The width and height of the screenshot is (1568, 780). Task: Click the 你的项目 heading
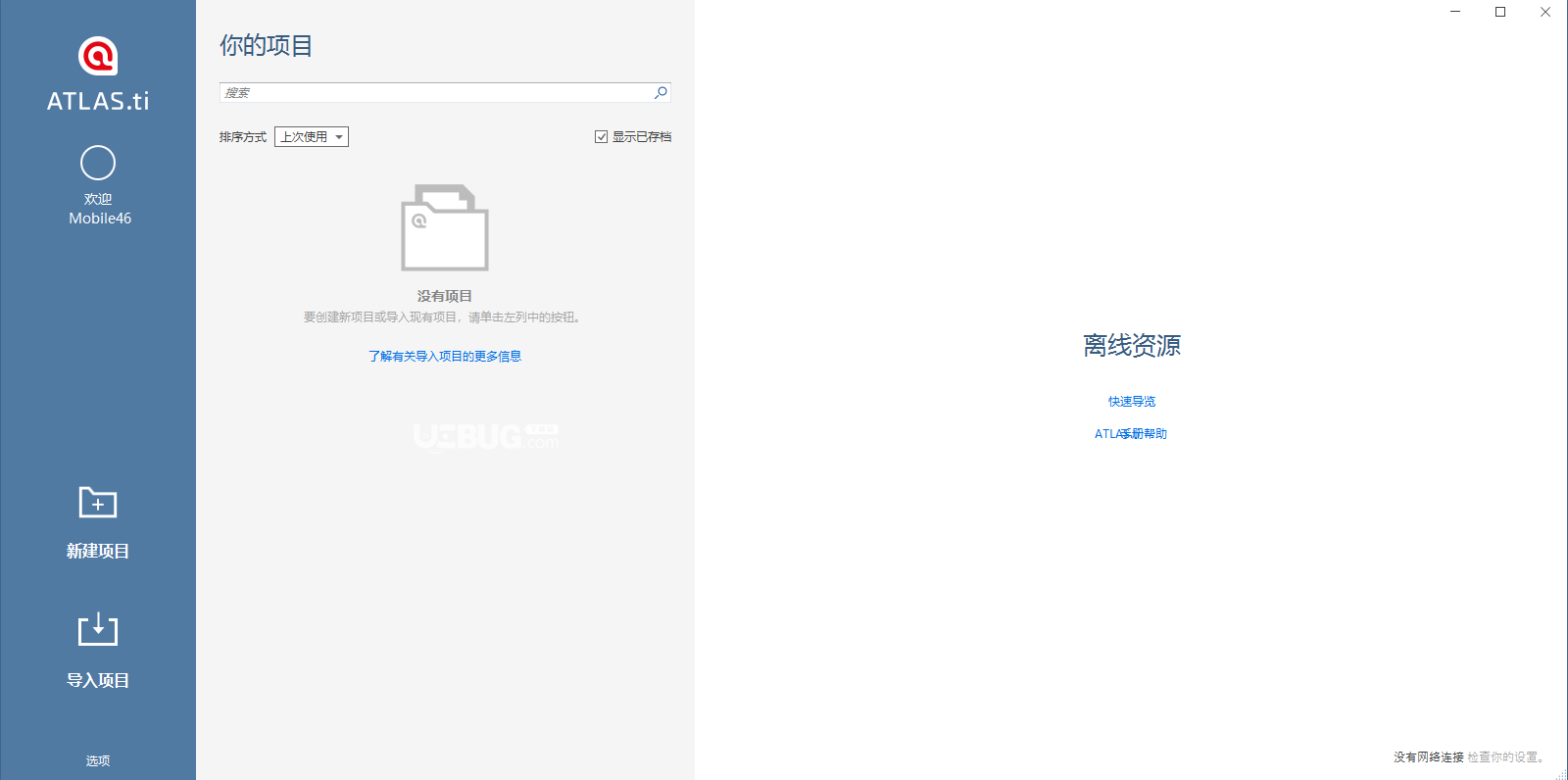pyautogui.click(x=266, y=46)
